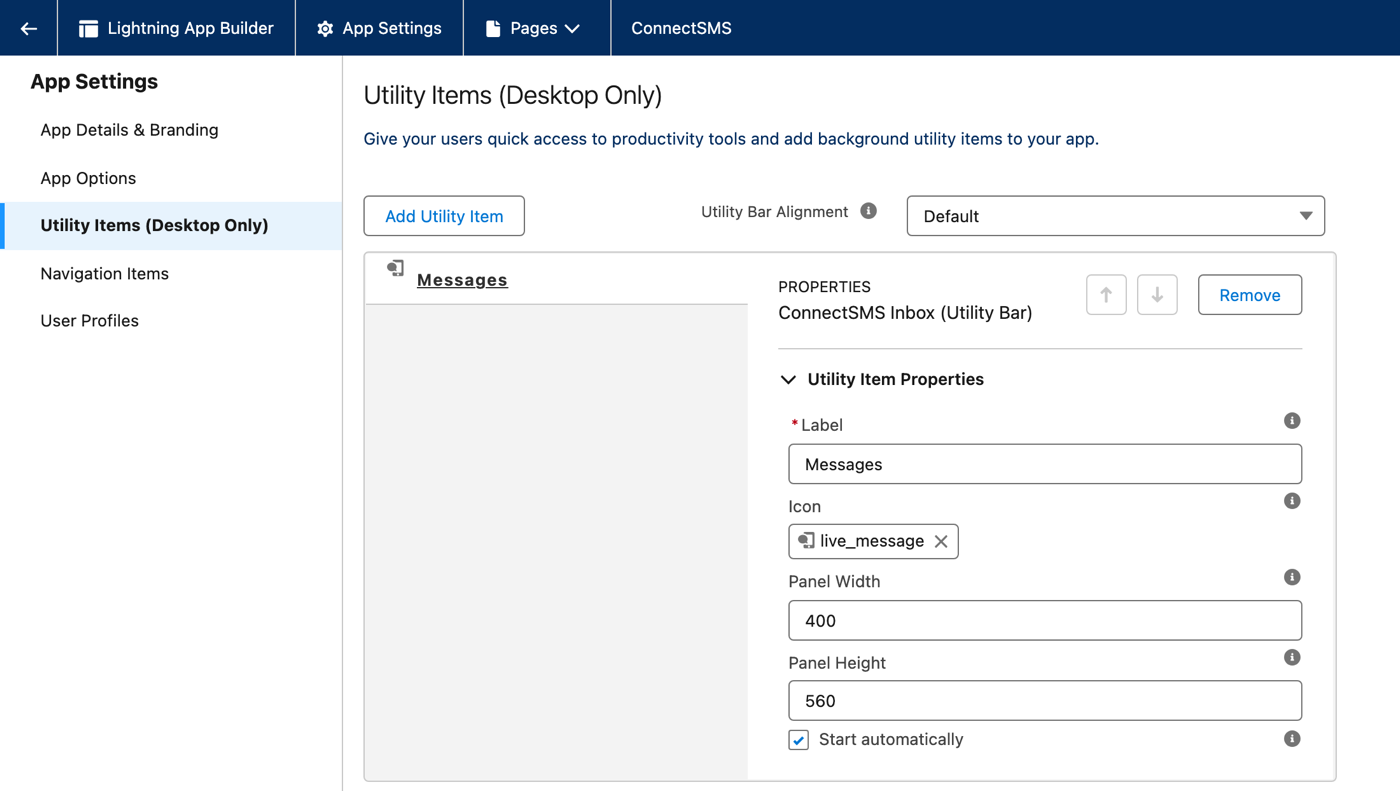Click the Remove button
The width and height of the screenshot is (1400, 791).
1250,295
